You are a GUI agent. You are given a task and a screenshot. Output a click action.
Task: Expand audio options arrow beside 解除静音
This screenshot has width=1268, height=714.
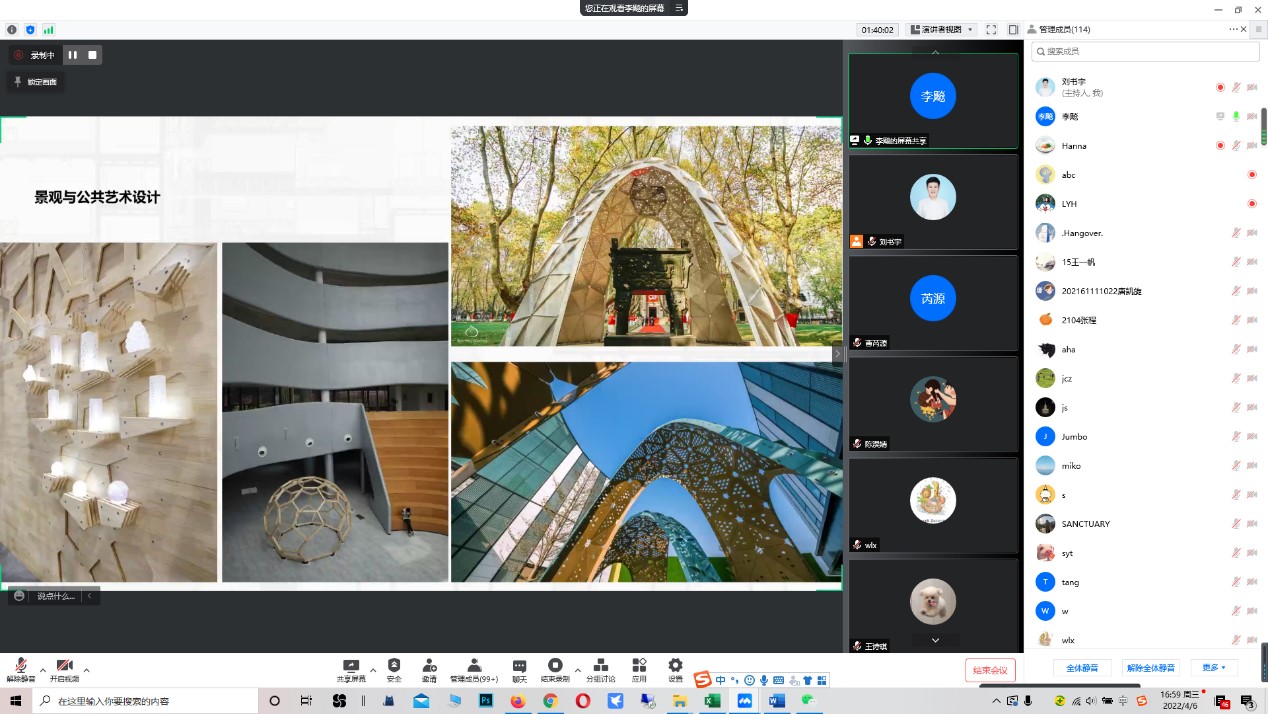point(42,669)
